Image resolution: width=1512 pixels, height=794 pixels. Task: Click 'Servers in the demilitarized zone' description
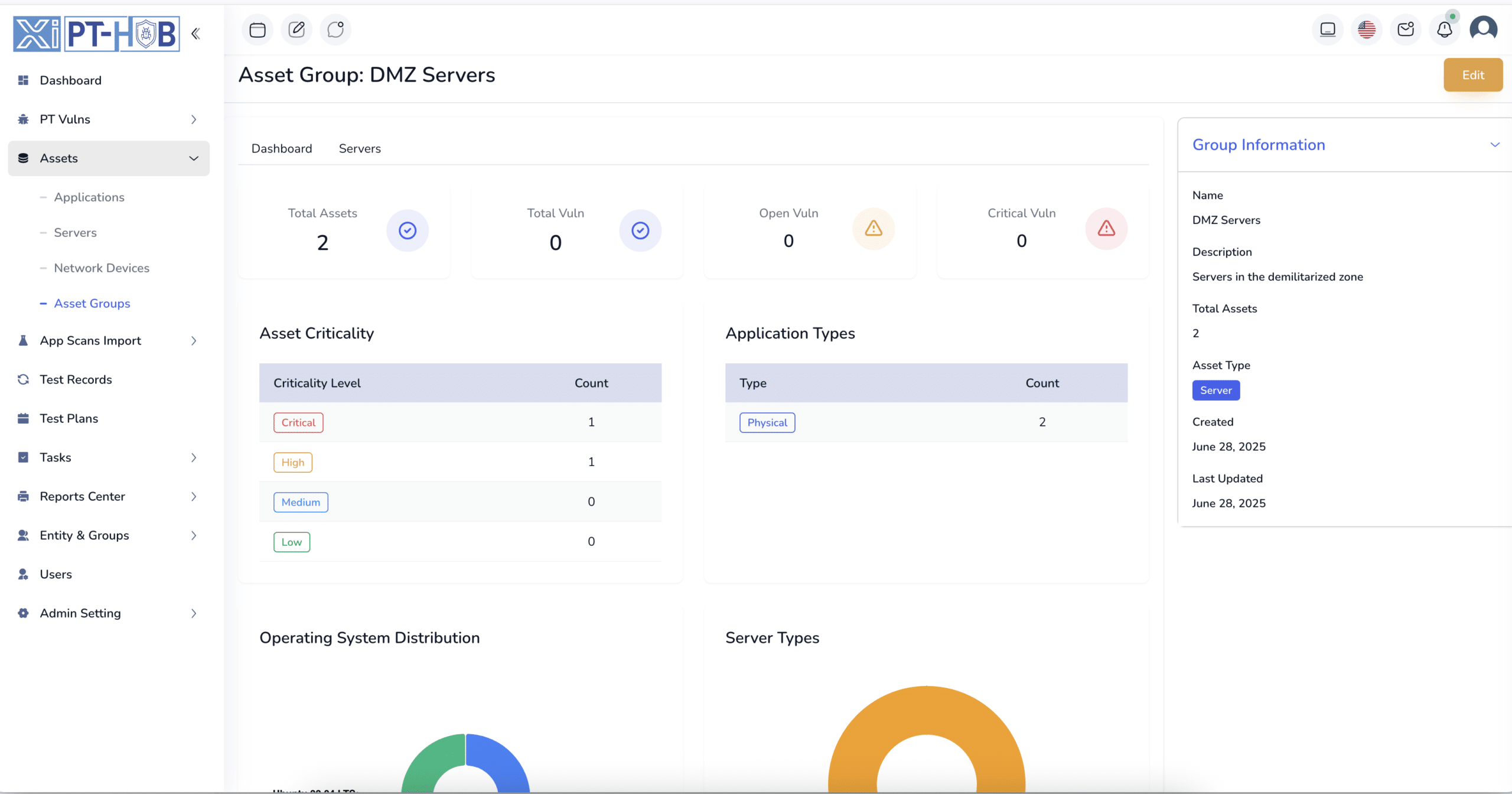[1278, 277]
